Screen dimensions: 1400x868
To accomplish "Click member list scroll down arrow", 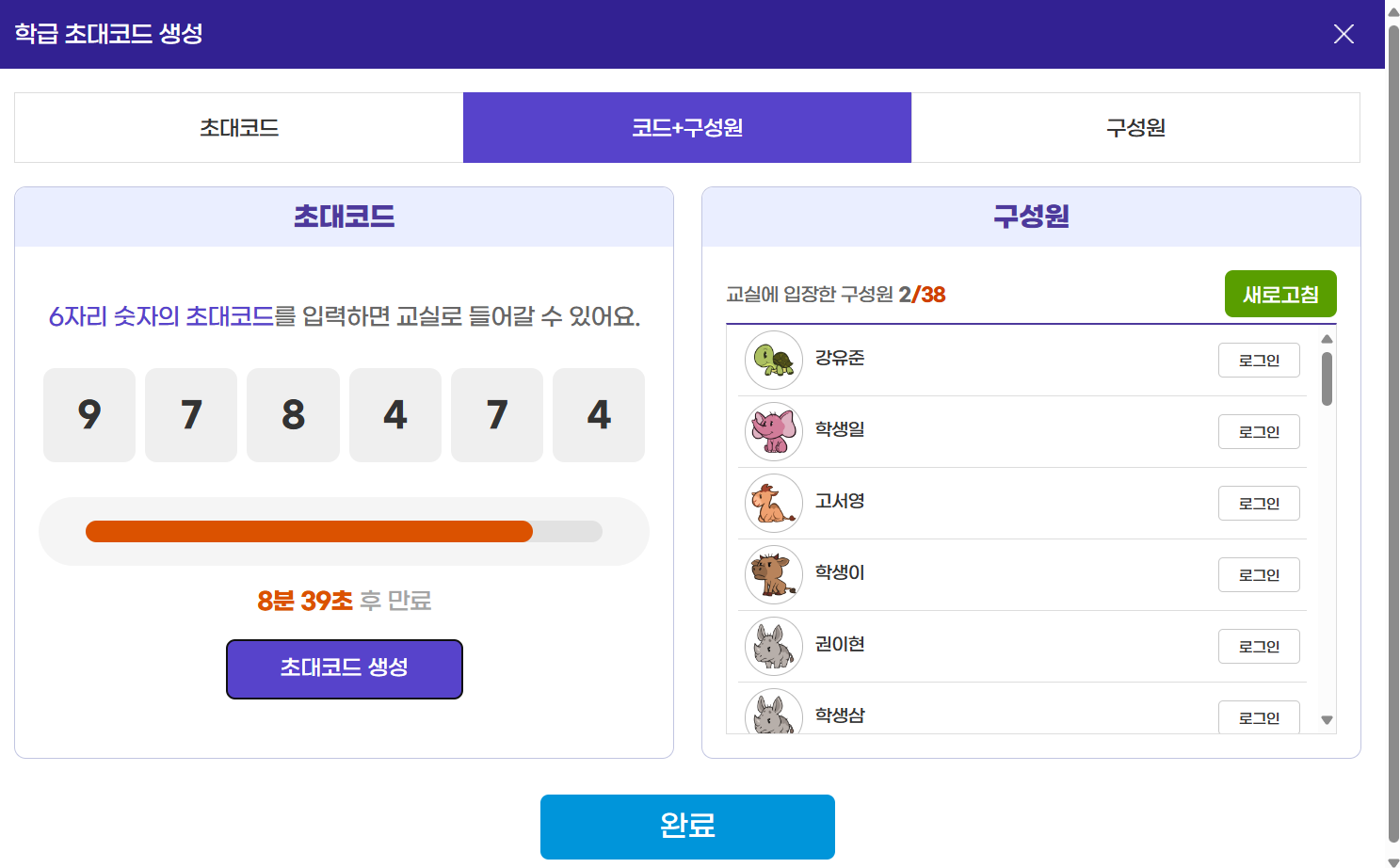I will click(x=1327, y=720).
